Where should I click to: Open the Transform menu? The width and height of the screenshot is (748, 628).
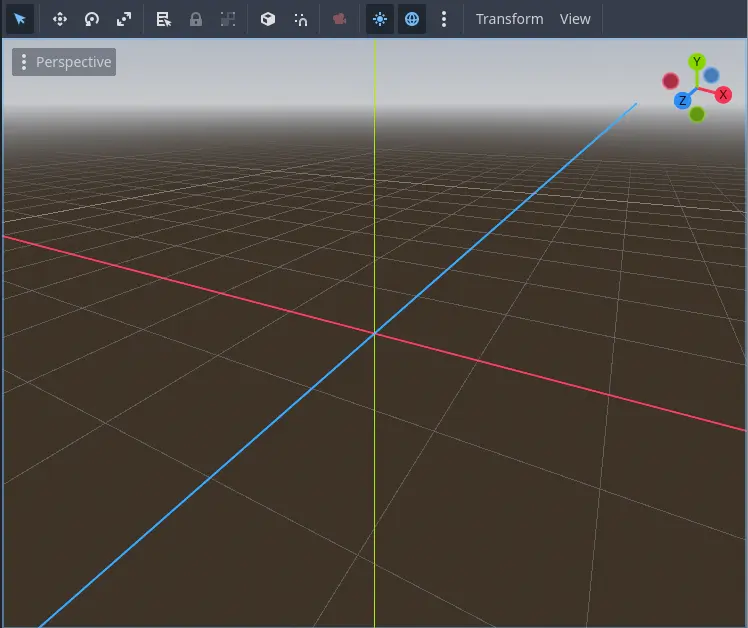pyautogui.click(x=509, y=19)
